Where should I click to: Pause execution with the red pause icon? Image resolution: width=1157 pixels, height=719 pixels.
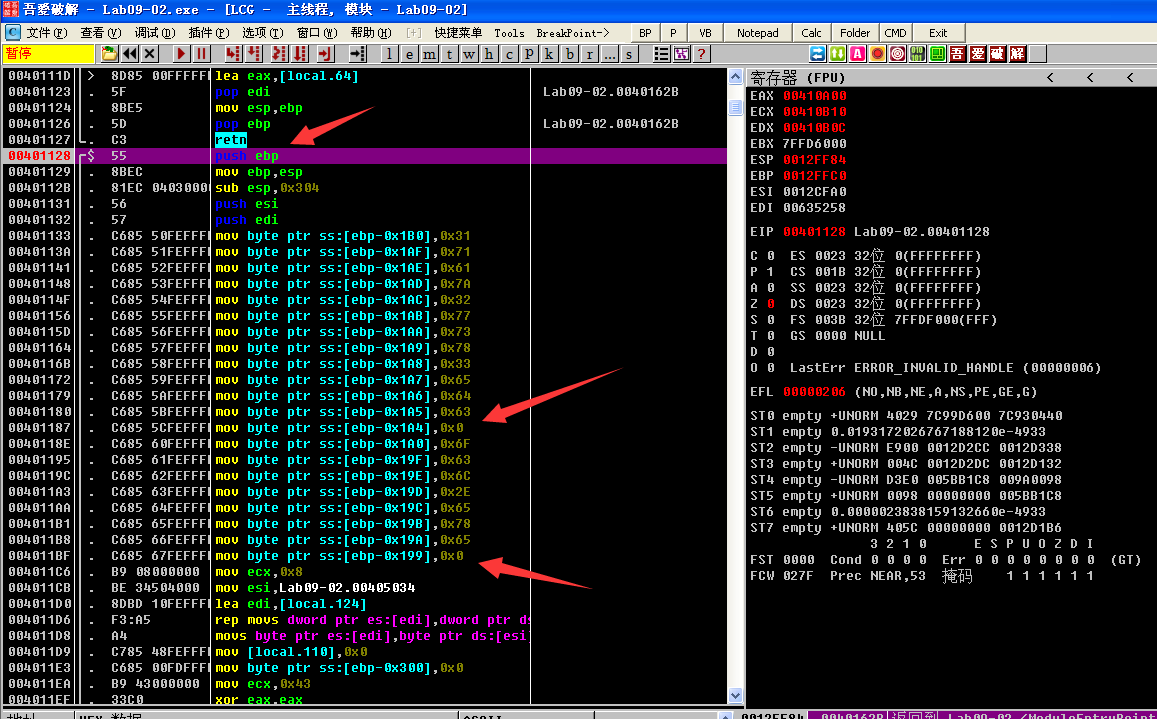[201, 54]
